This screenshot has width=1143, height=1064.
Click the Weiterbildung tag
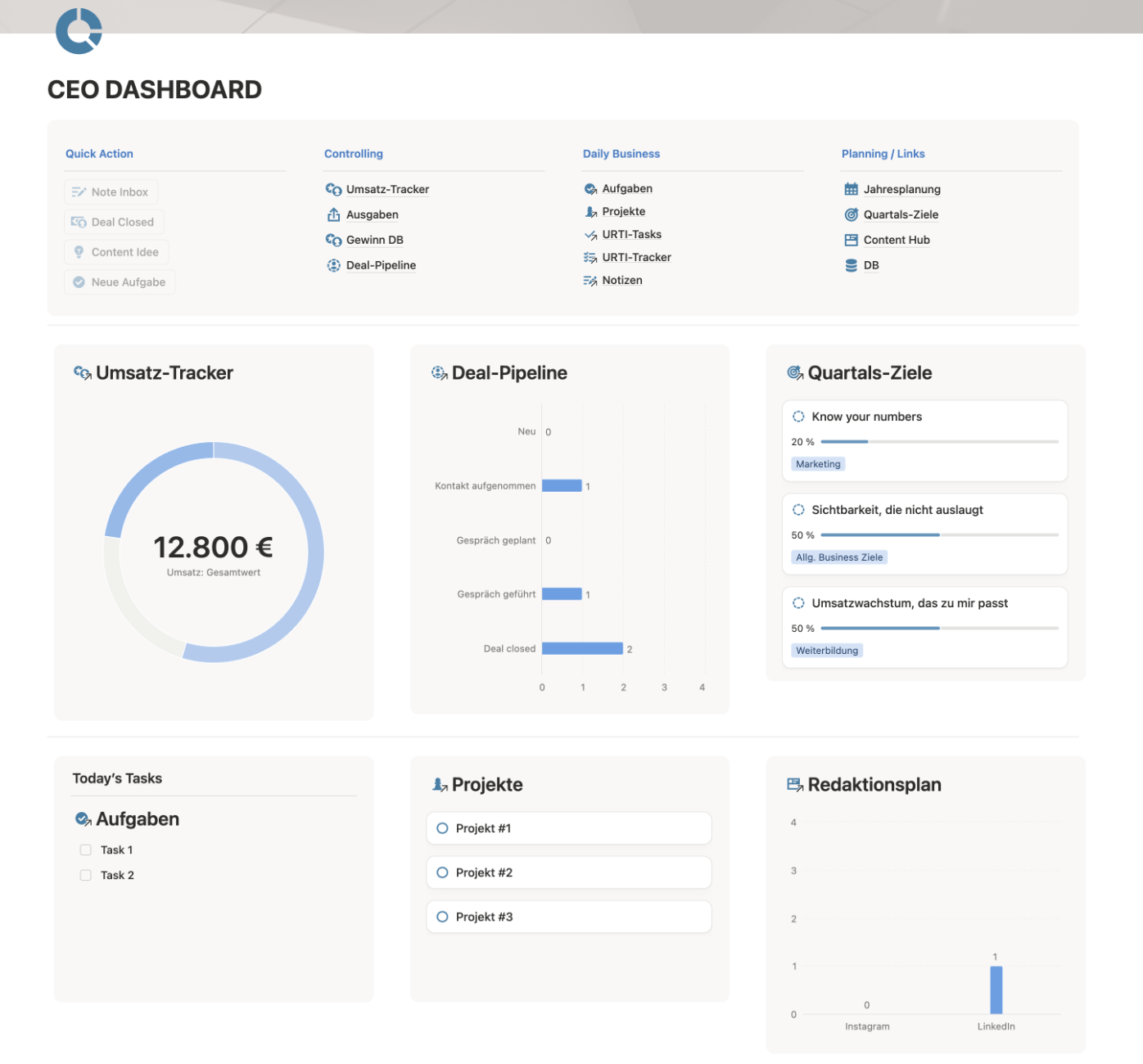tap(827, 651)
